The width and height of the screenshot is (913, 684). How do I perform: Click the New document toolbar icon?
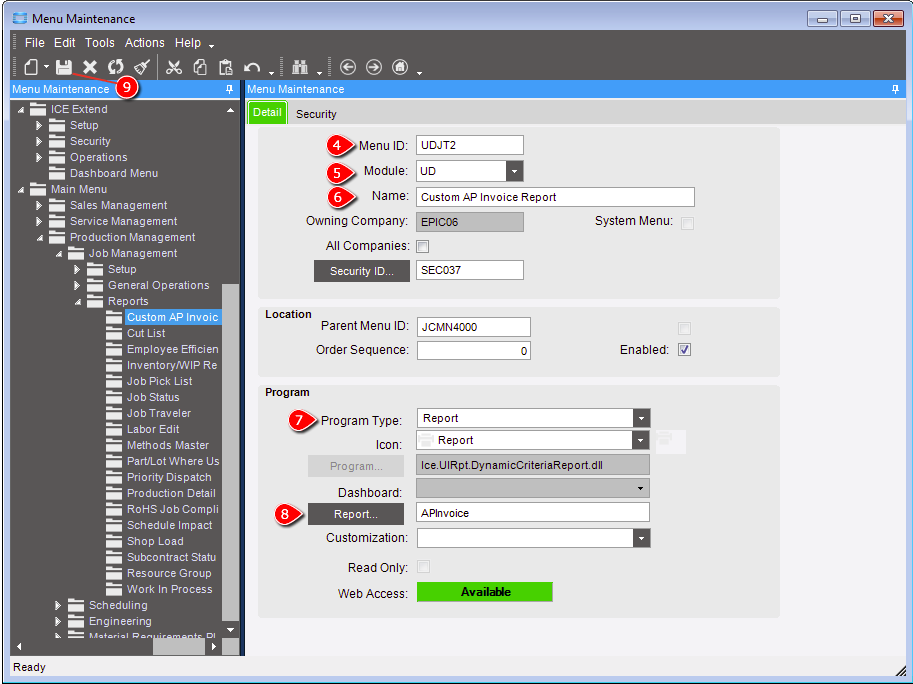31,67
